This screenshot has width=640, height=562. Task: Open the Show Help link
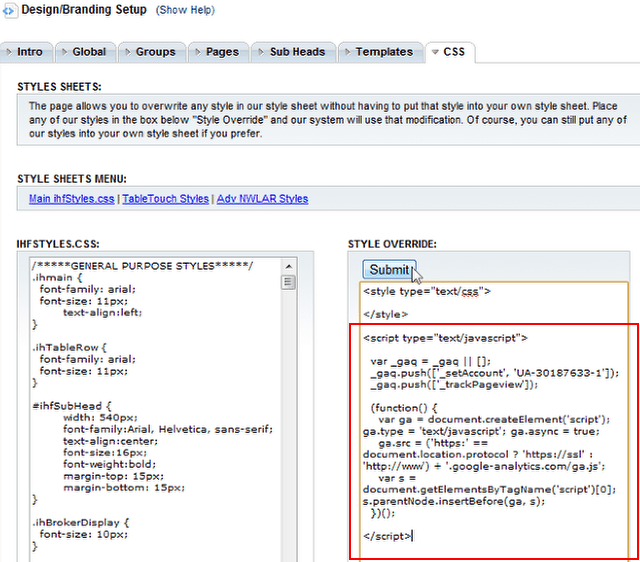pos(185,10)
